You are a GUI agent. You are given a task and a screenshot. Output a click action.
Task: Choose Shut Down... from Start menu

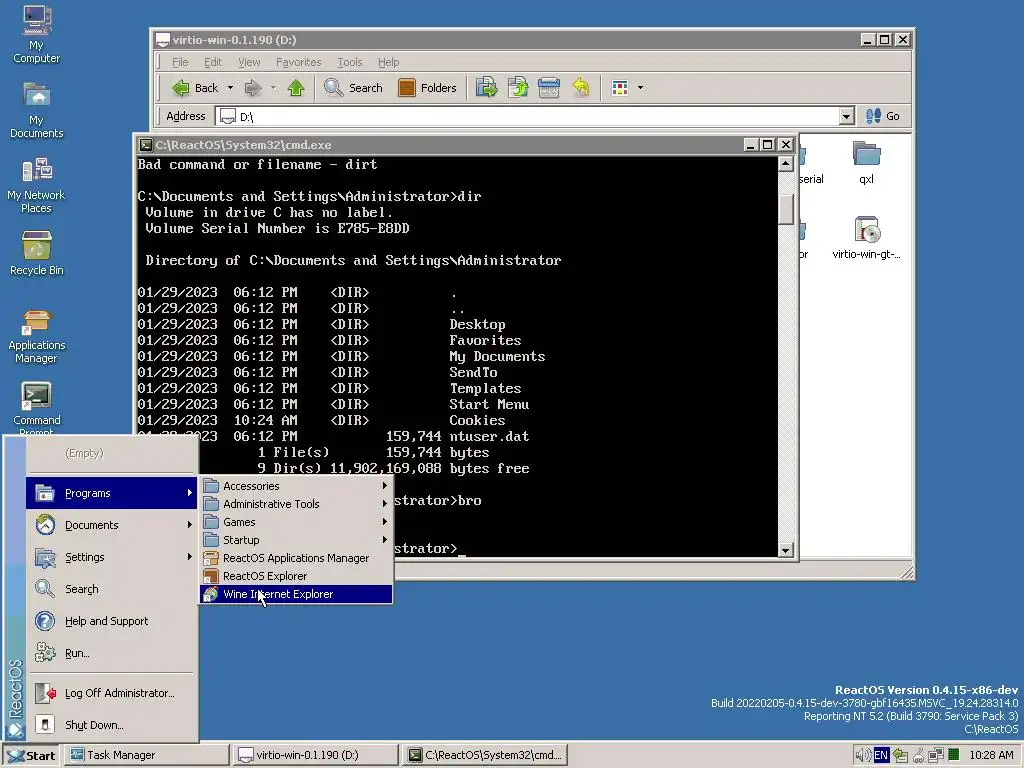pos(111,725)
